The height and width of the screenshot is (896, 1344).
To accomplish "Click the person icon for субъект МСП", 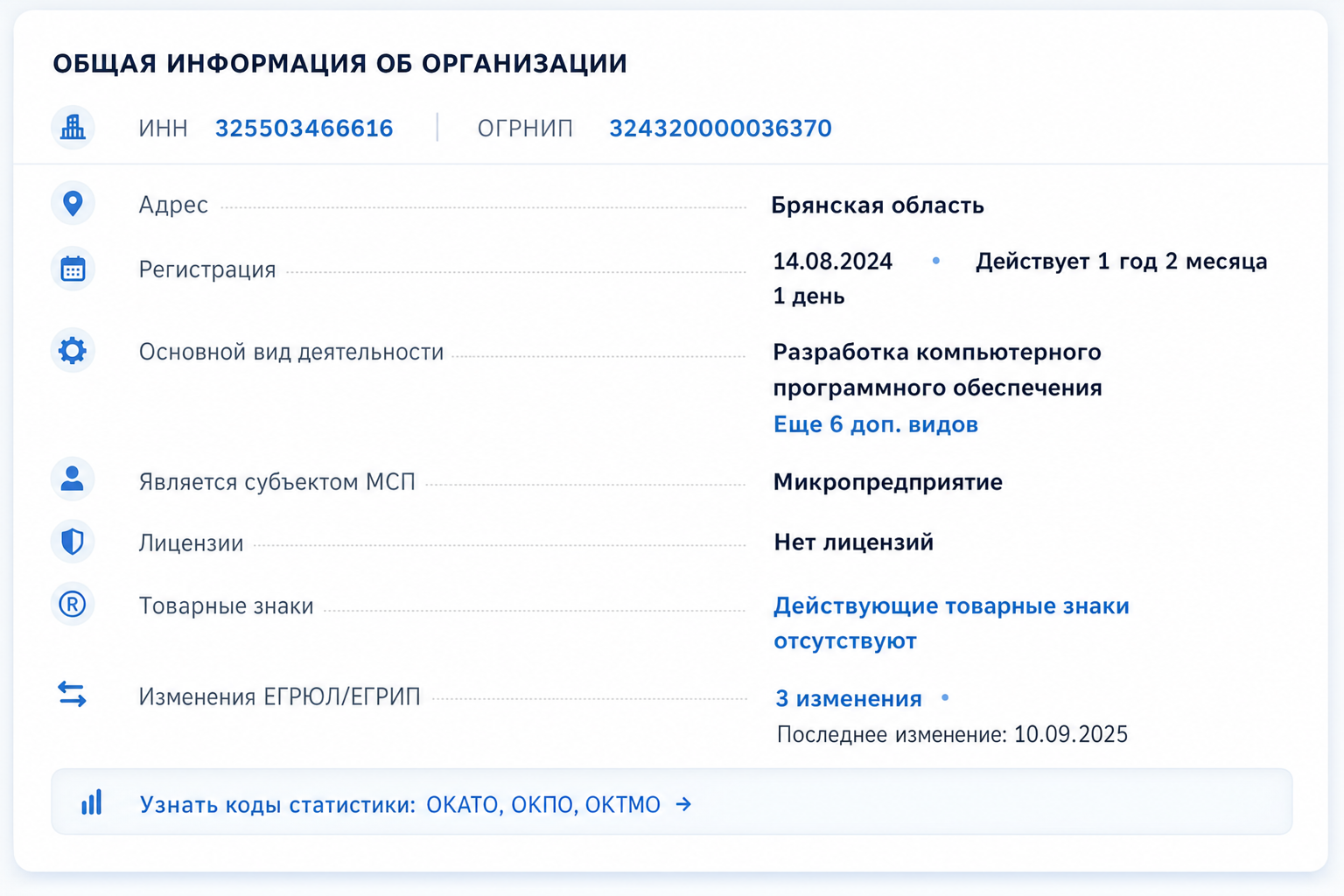I will [73, 479].
